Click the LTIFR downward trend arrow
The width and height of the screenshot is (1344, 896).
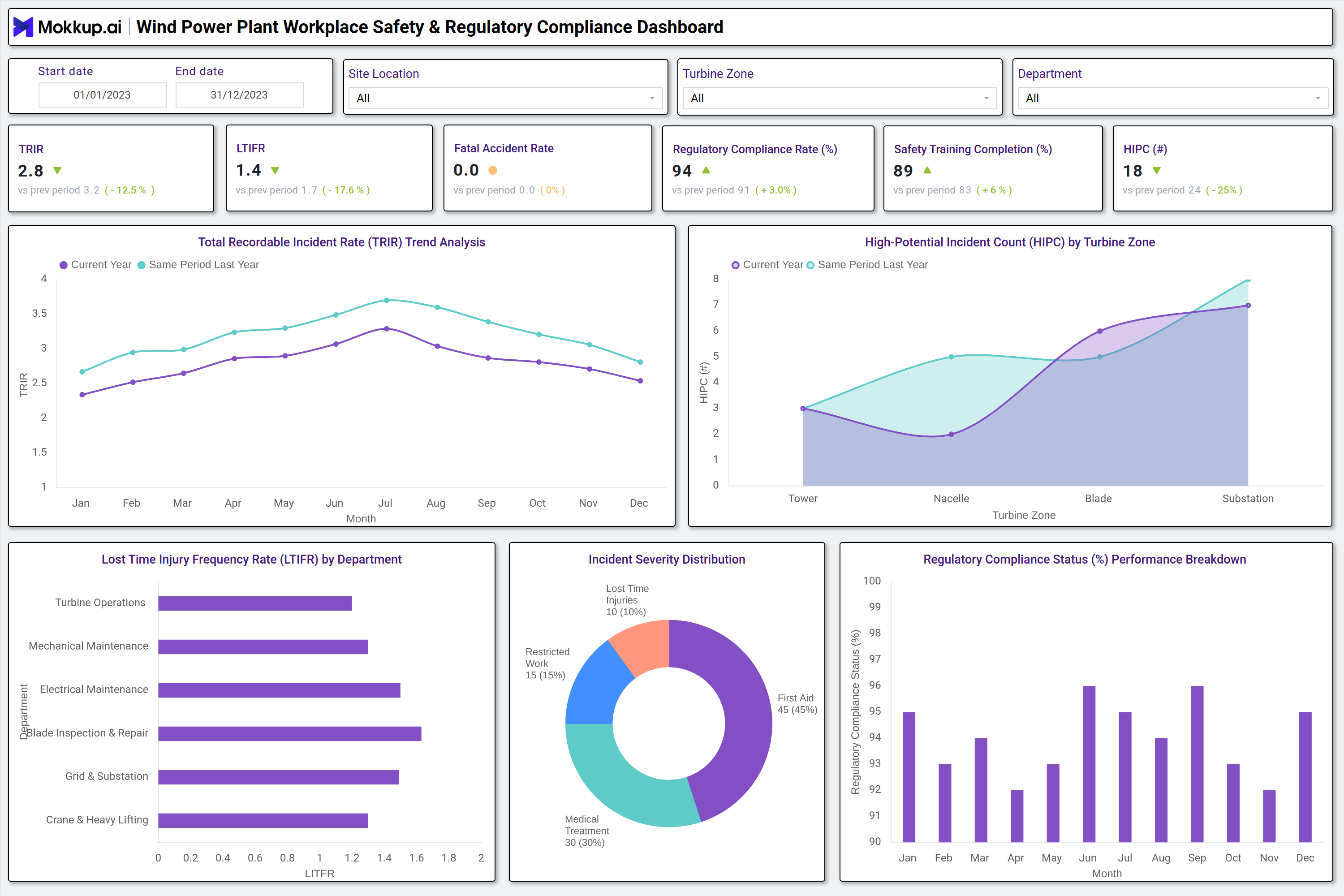point(275,170)
